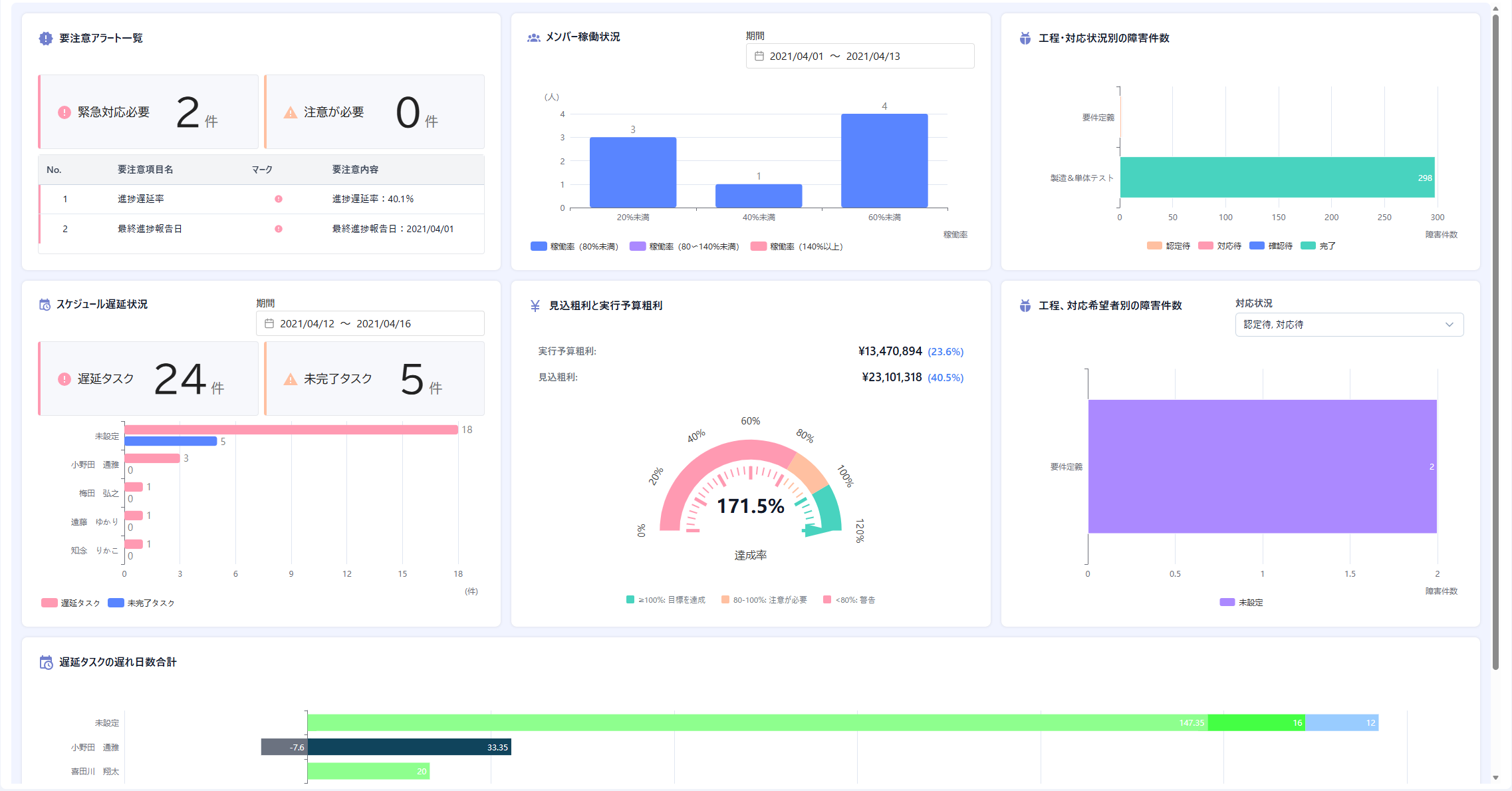This screenshot has height=791, width=1512.
Task: Open the member utilization period date picker
Action: 860,57
